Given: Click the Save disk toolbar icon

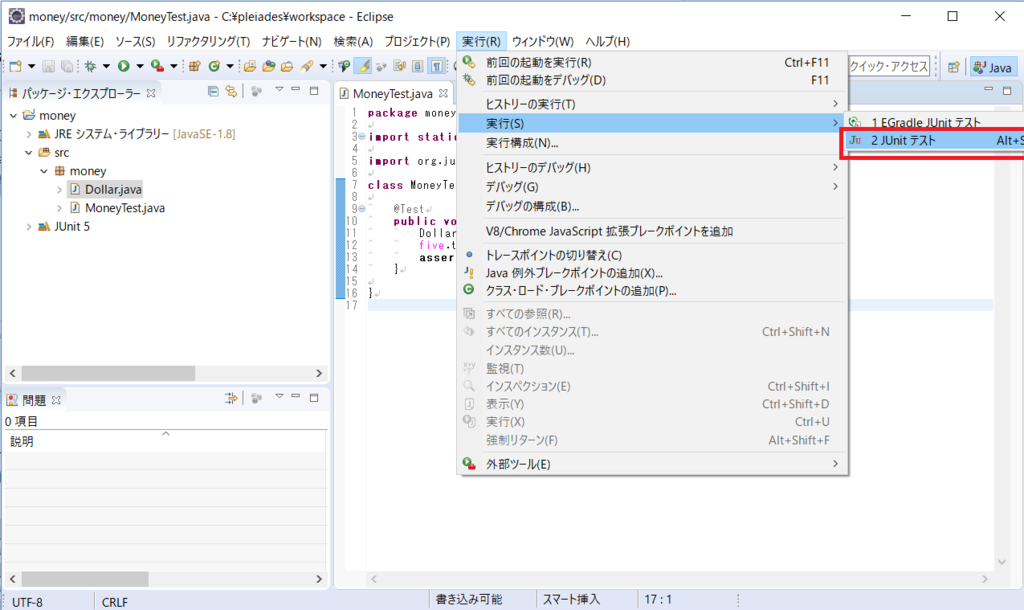Looking at the screenshot, I should 48,66.
